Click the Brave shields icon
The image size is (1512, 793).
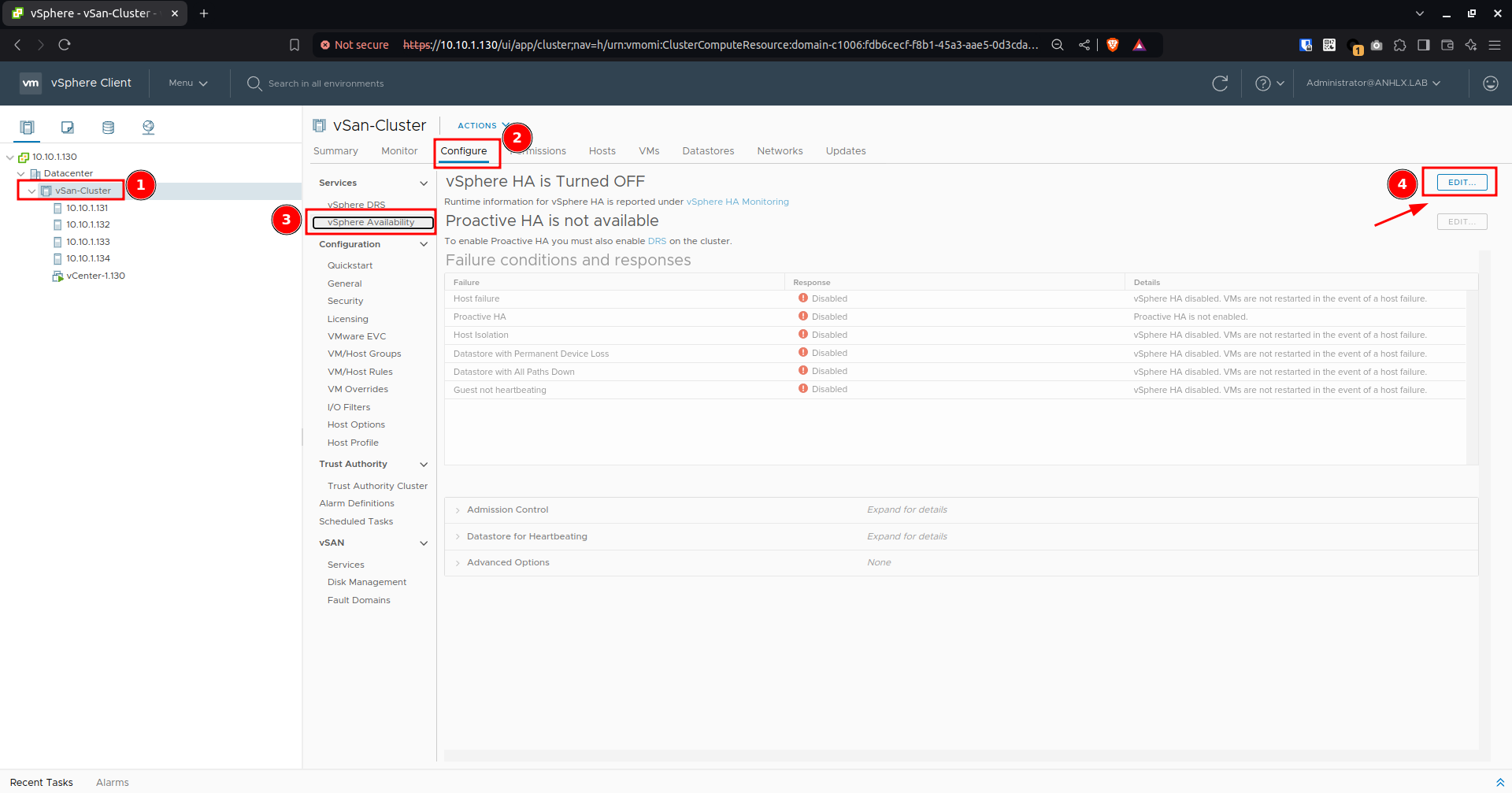(x=1113, y=45)
